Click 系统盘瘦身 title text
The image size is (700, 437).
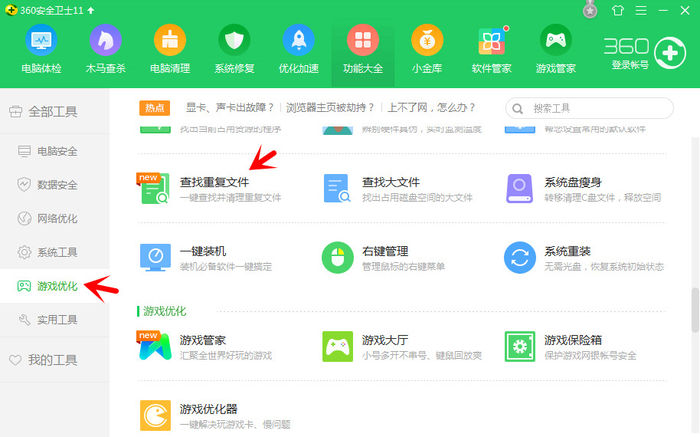[x=573, y=182]
